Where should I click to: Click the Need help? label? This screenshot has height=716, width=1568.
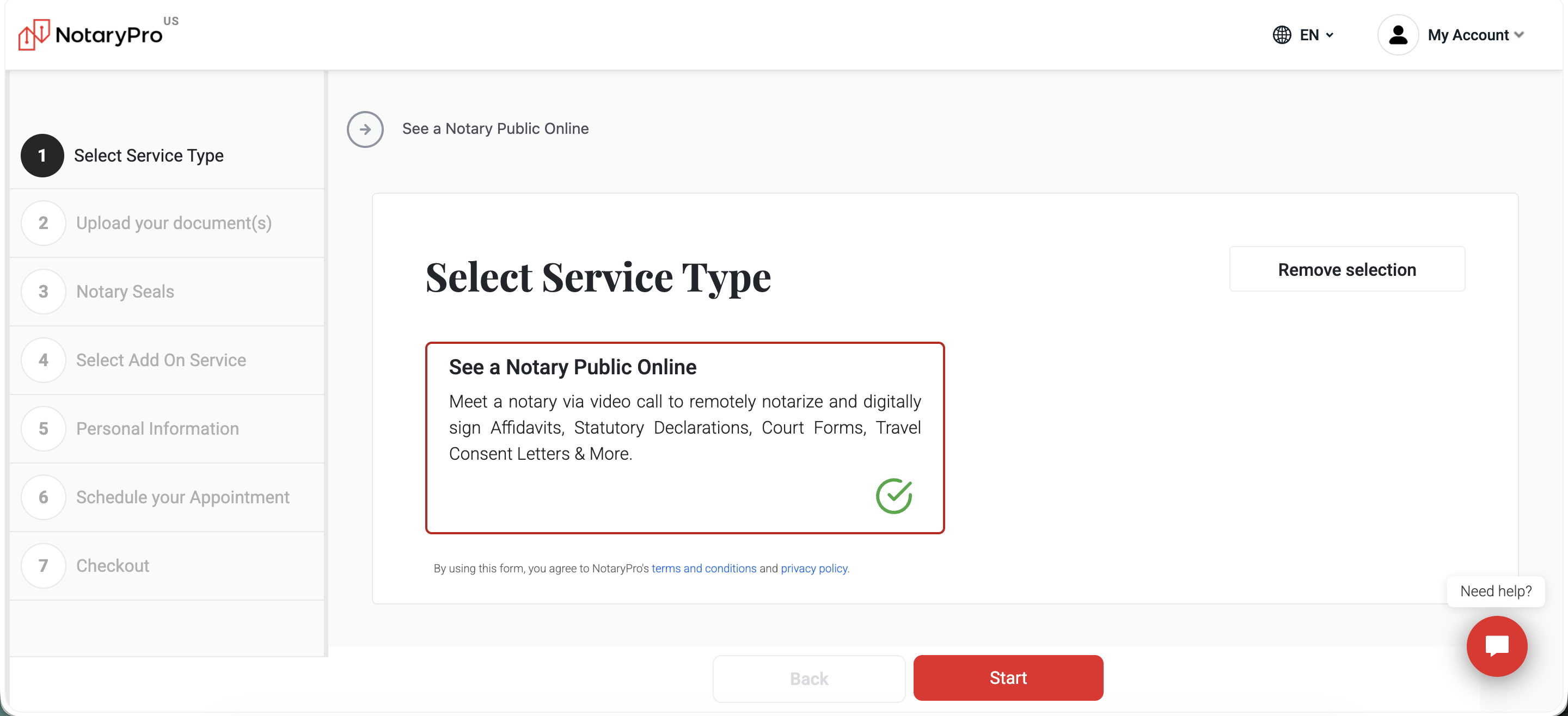(1495, 591)
